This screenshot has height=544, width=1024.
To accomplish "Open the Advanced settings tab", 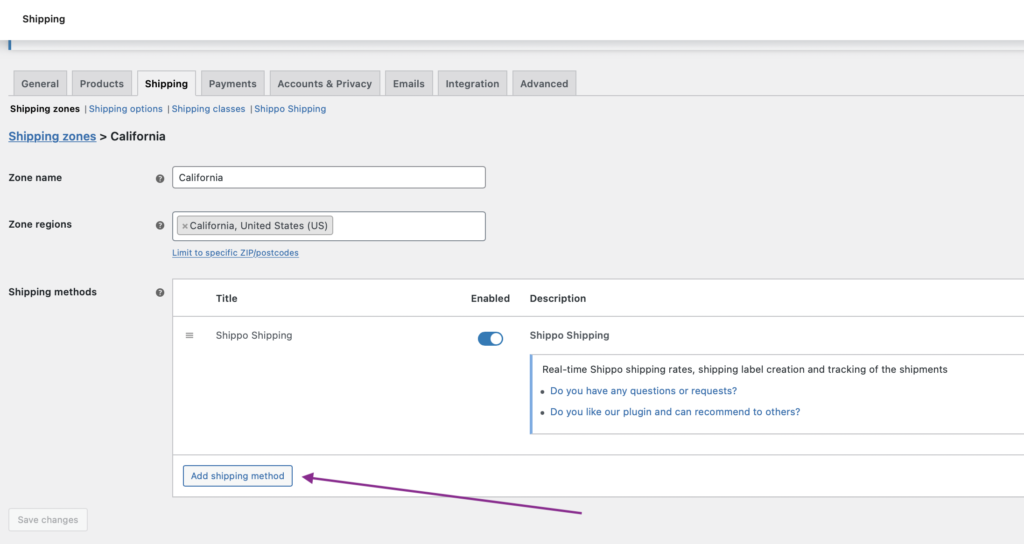I will [x=544, y=84].
